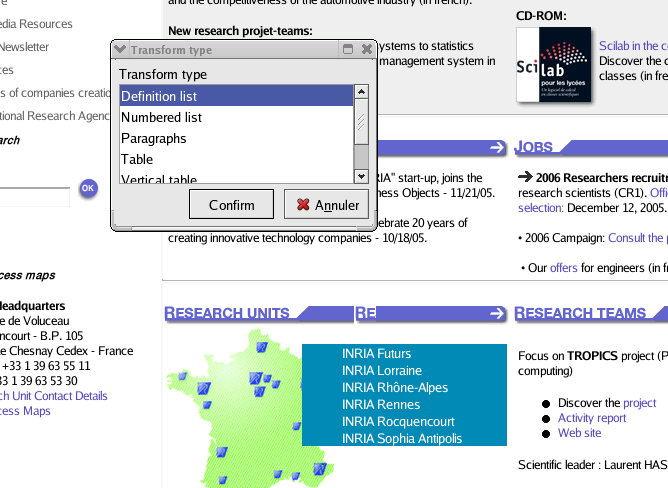Screen dimensions: 668x488
Task: Select INRIA Futurs research unit
Action: tap(376, 353)
